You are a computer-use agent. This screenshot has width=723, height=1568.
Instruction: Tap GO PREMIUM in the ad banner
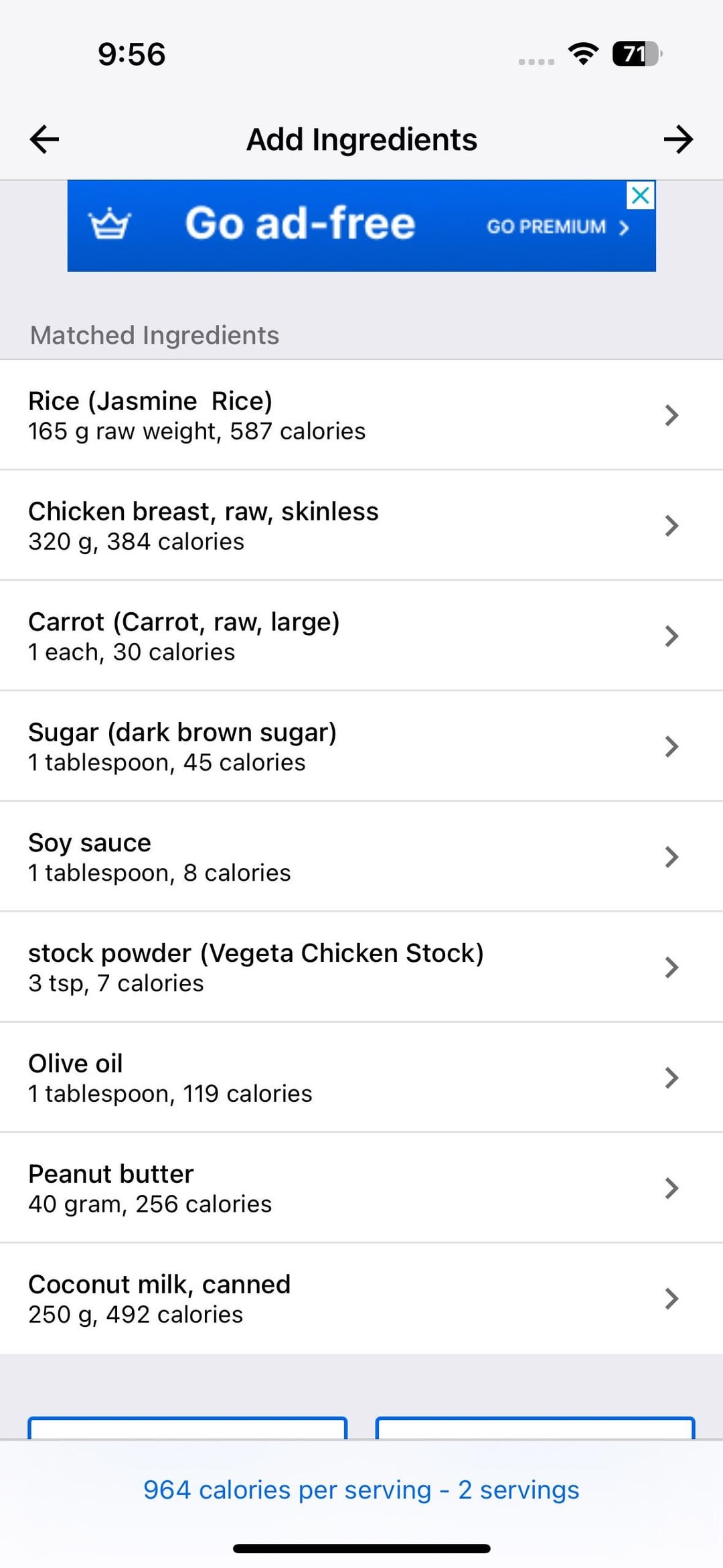pos(557,227)
